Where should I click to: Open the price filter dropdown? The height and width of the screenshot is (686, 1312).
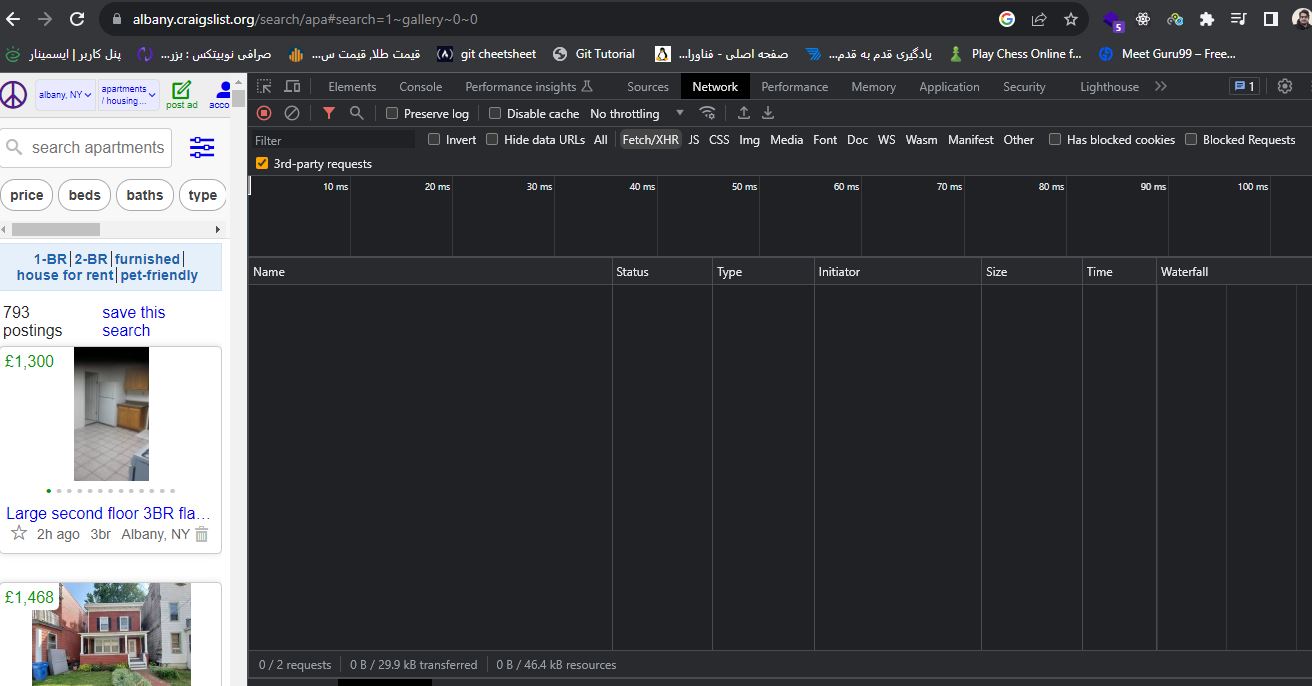[27, 195]
